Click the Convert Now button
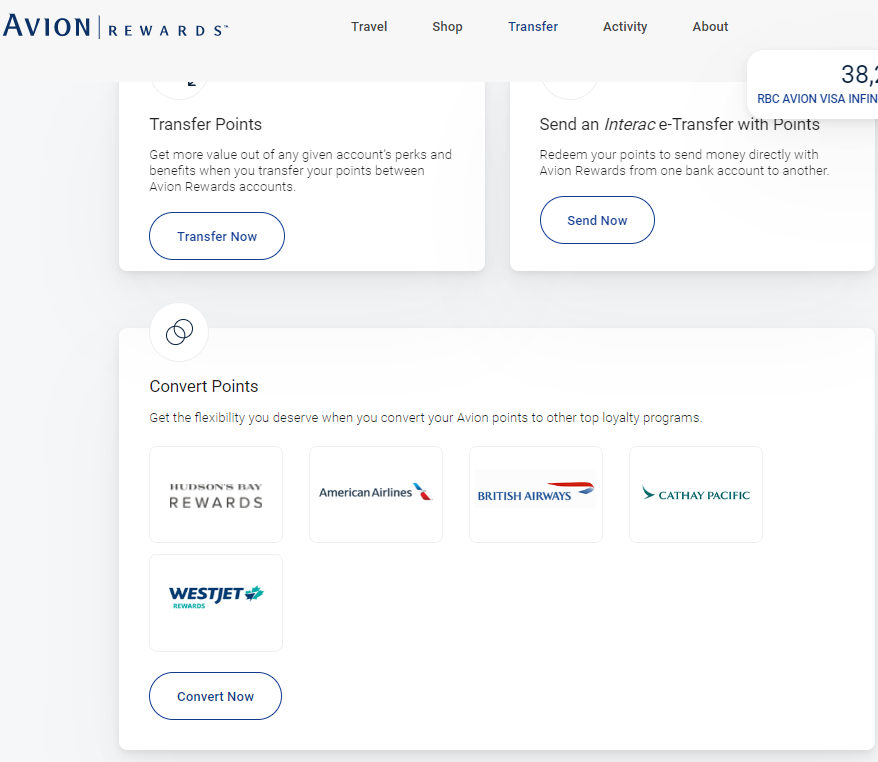 [x=215, y=696]
